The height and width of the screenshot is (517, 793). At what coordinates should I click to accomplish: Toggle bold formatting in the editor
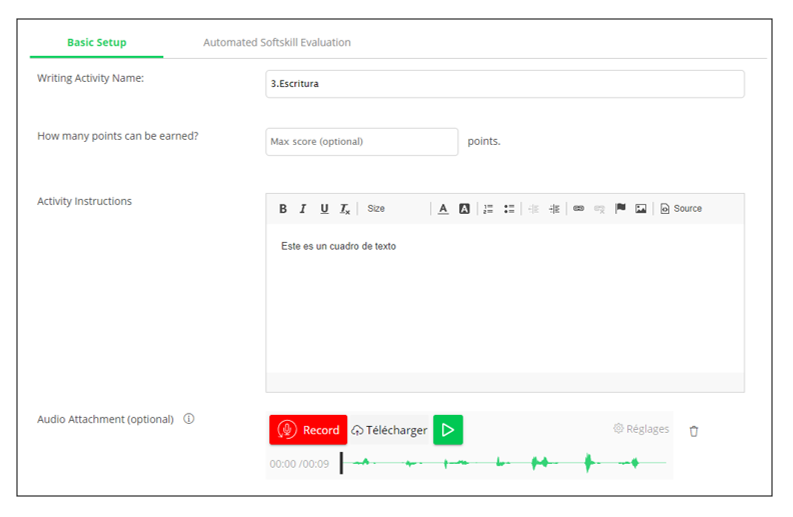[x=283, y=209]
